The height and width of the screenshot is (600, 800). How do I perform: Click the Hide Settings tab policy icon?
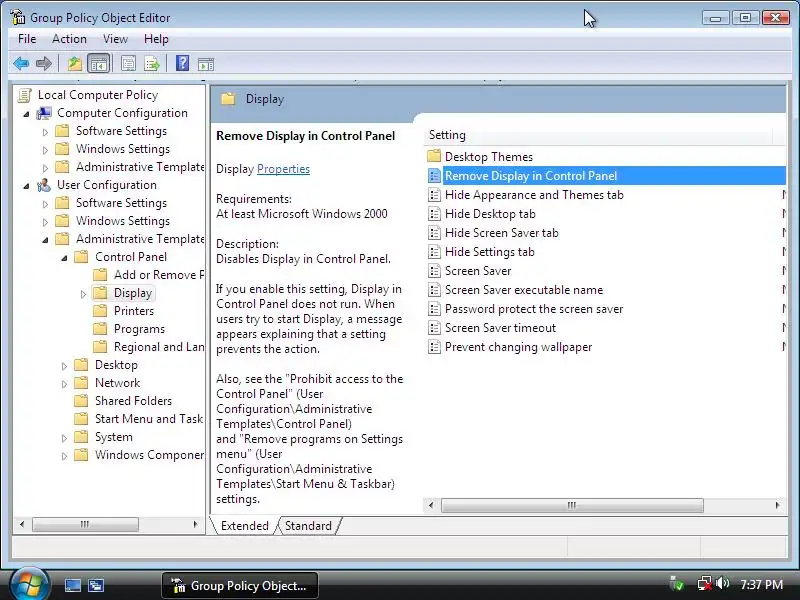click(434, 252)
